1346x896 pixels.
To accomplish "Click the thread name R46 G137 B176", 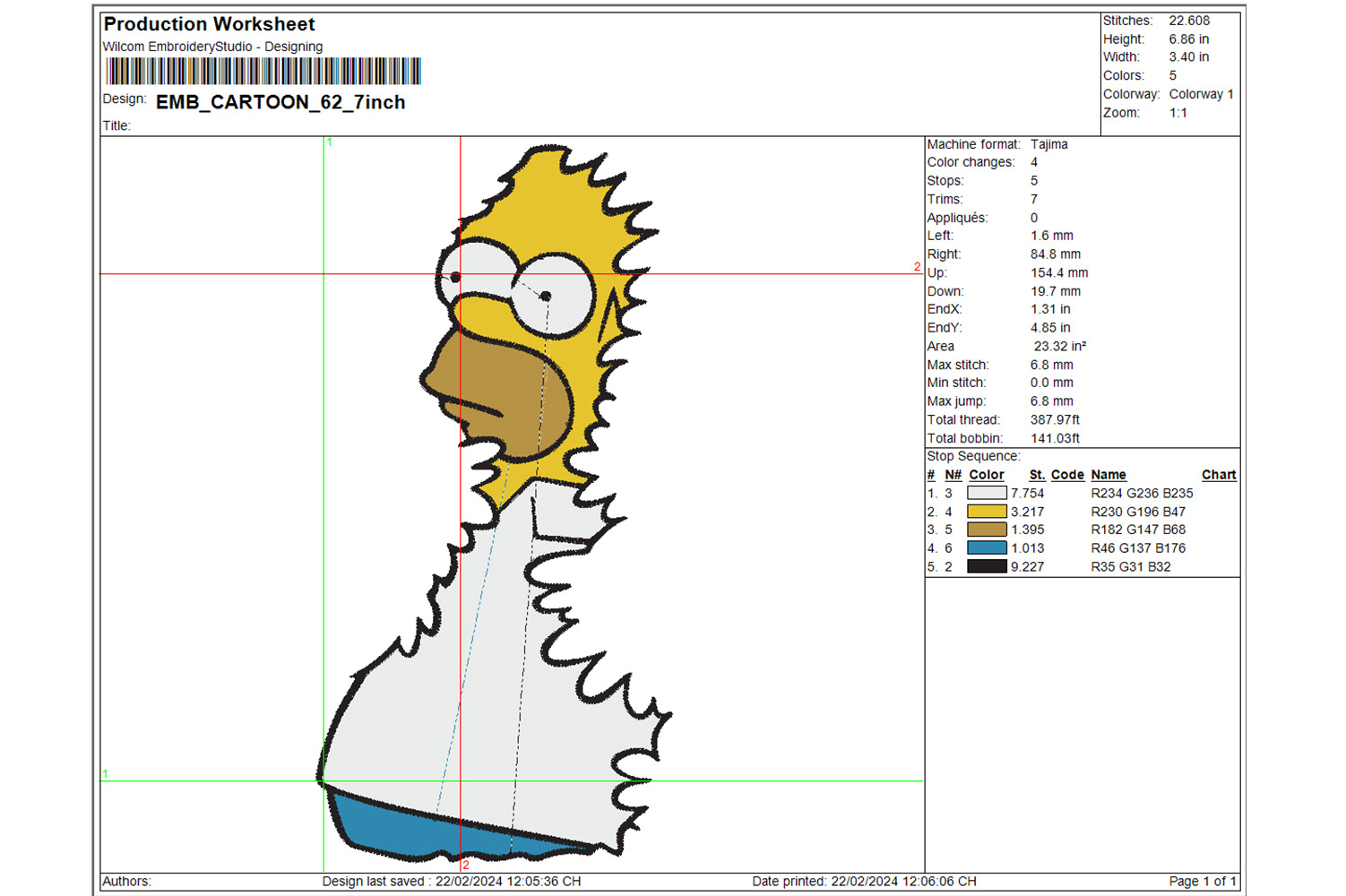I will [1138, 548].
